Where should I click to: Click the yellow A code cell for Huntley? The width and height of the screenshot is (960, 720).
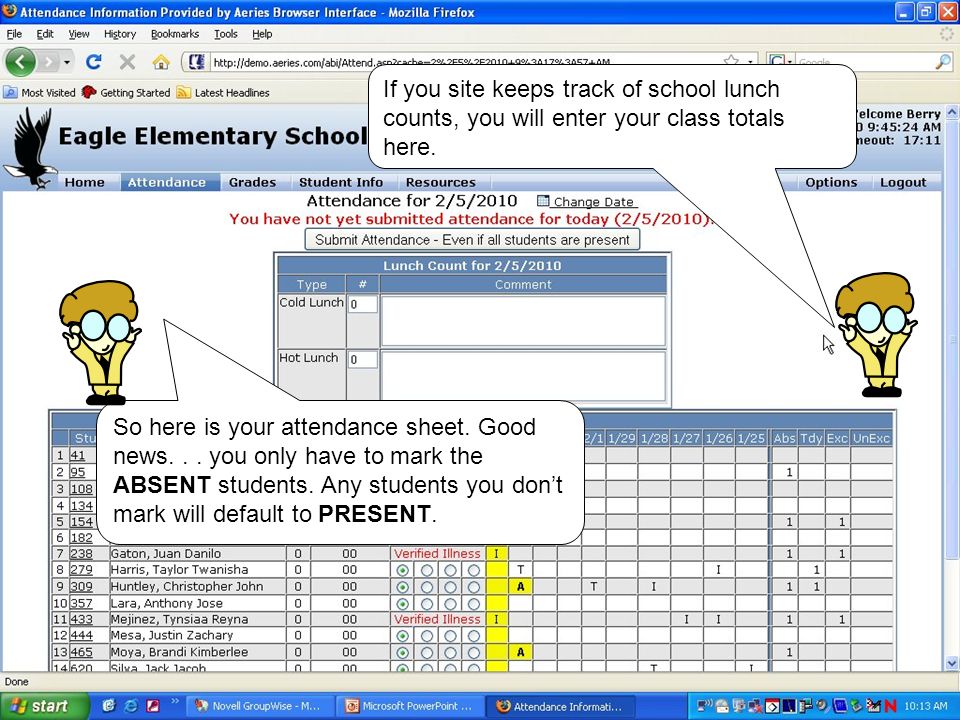pos(520,587)
